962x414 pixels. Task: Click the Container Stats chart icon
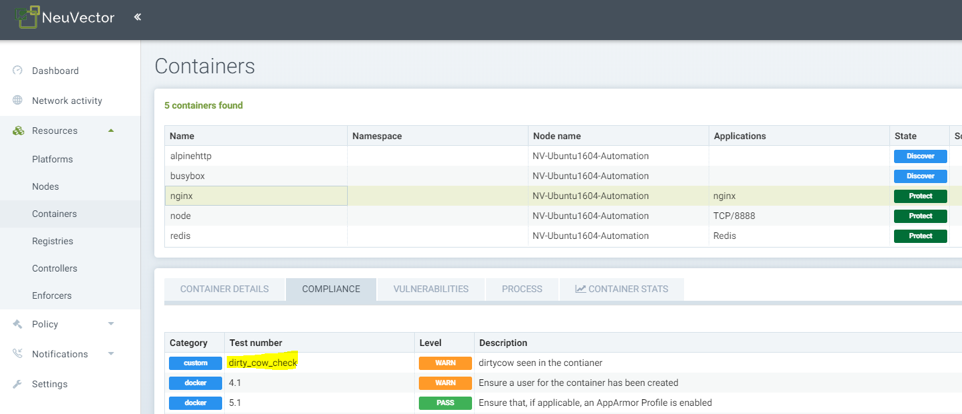click(580, 289)
